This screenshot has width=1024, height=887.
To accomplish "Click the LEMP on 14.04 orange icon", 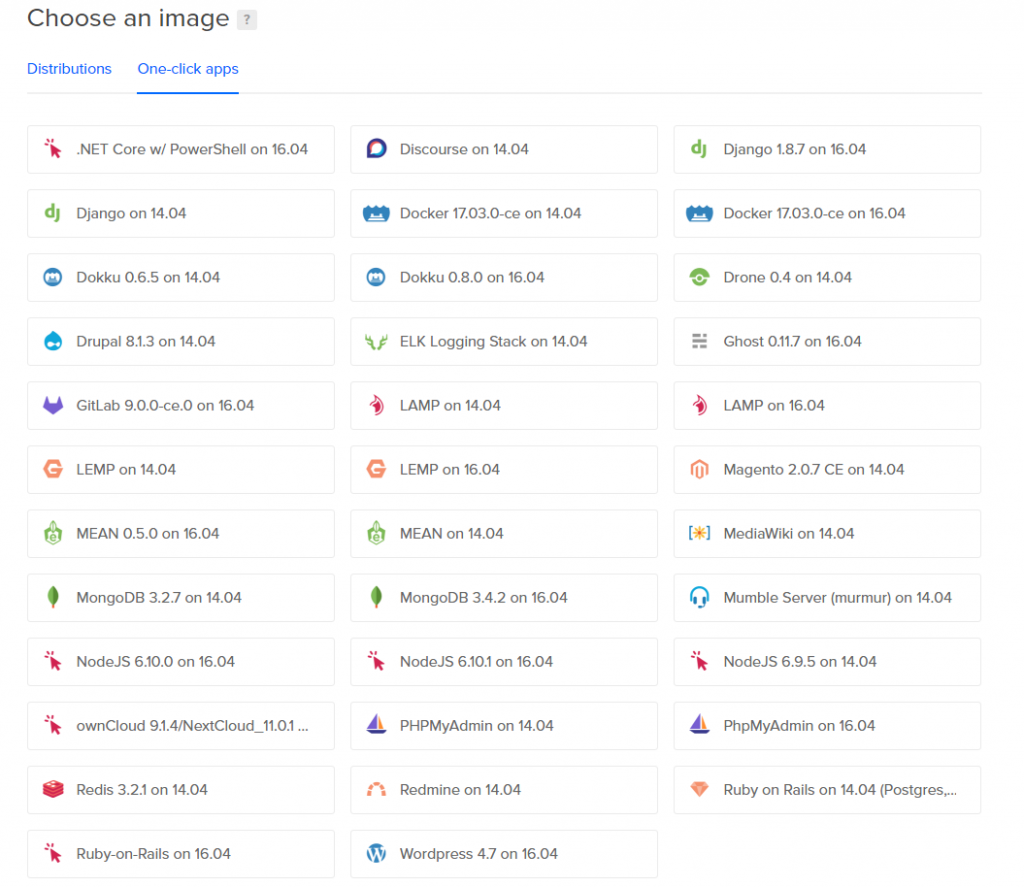I will (53, 469).
